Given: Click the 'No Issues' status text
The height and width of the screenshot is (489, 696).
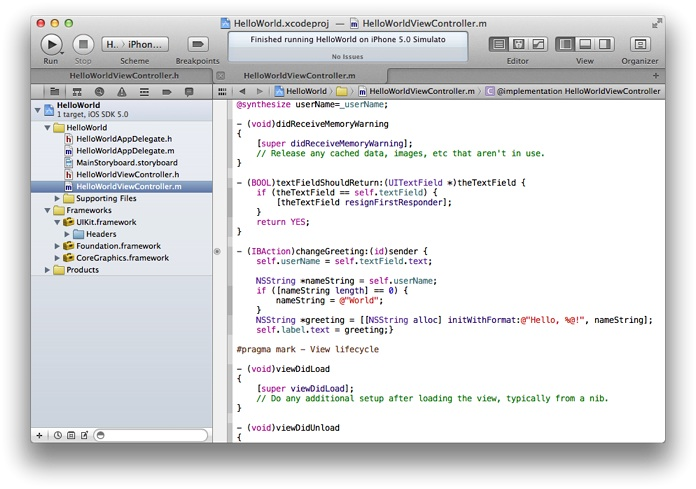Looking at the screenshot, I should tap(348, 57).
